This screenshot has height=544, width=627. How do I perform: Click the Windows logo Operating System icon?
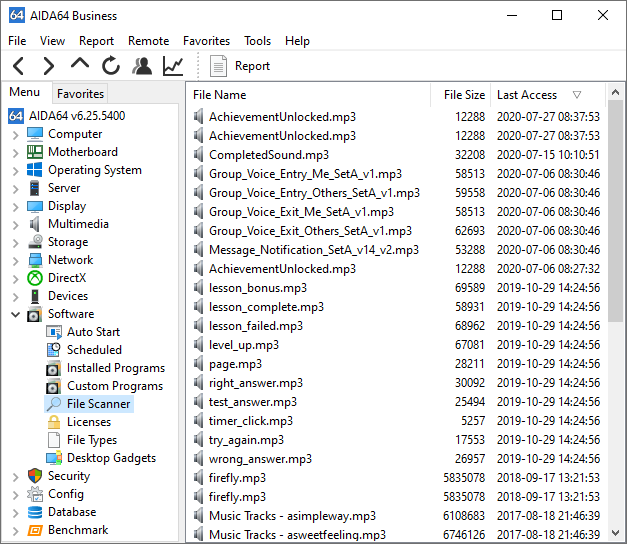click(34, 170)
